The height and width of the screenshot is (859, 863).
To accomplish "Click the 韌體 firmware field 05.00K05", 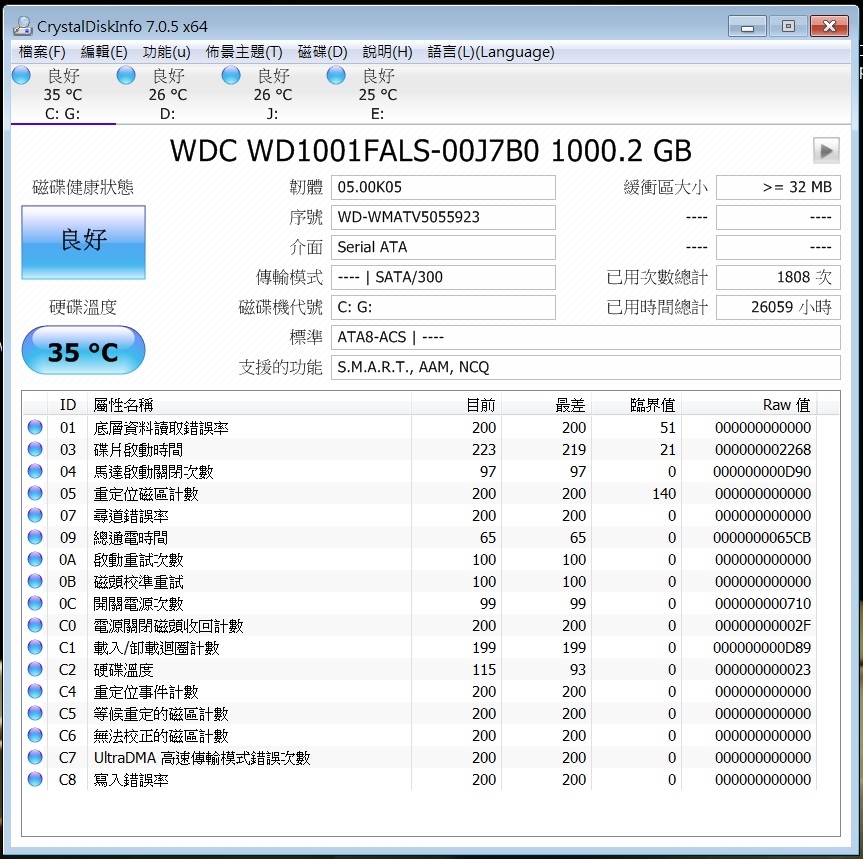I will (x=443, y=188).
